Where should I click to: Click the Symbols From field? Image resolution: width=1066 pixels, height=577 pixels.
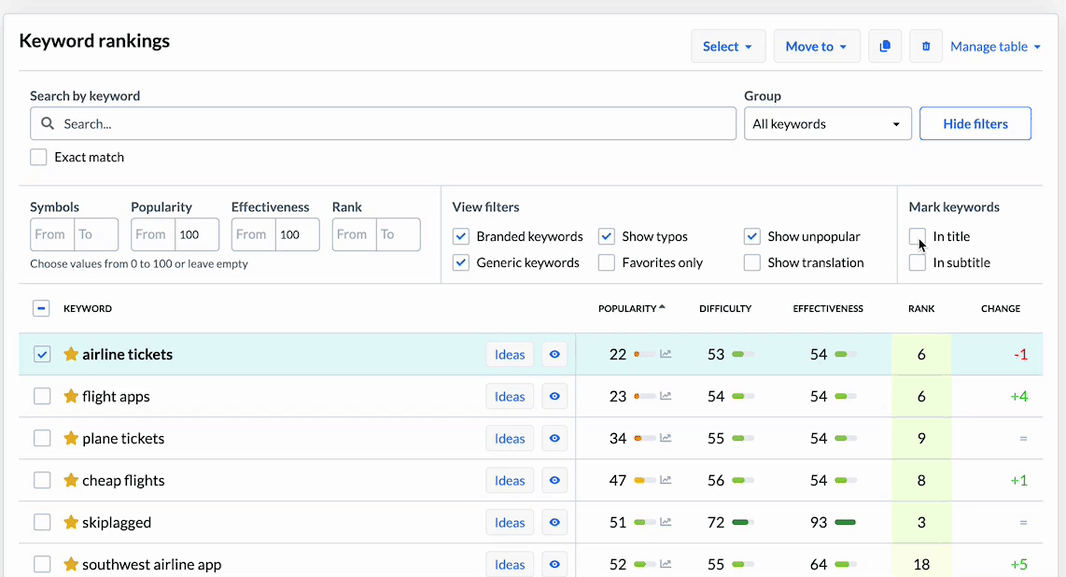click(52, 234)
